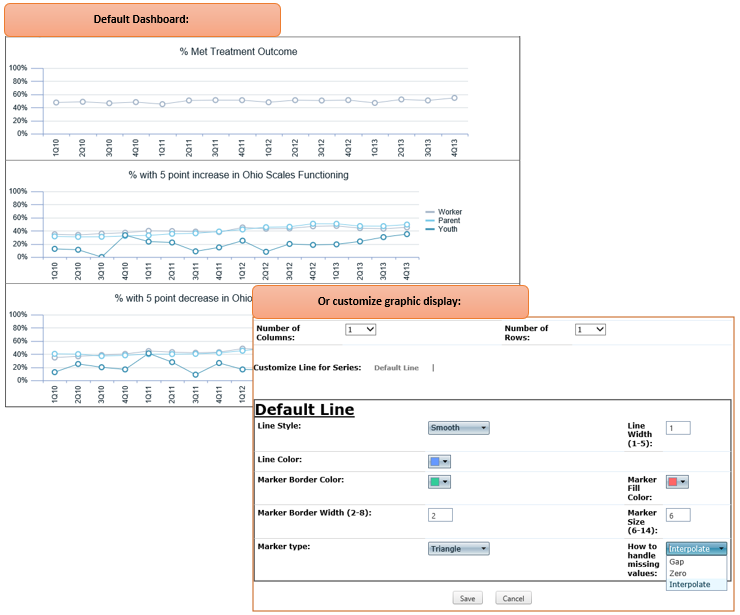Click the 4Q13 marker in Treatment Outcome chart
This screenshot has height=615, width=740.
(454, 98)
